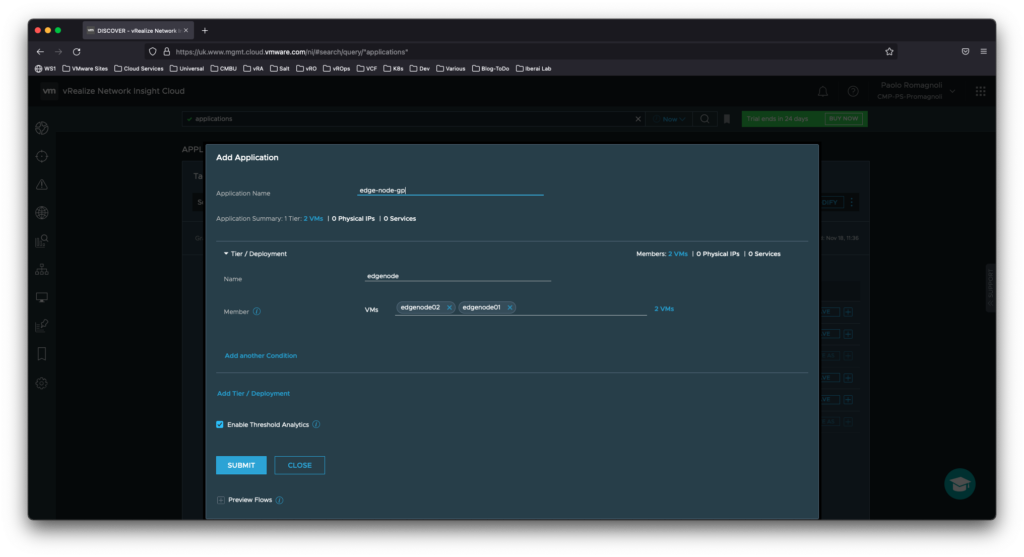Screen dimensions: 1024x557
Task: Bookmark this page with the star icon
Action: point(889,52)
